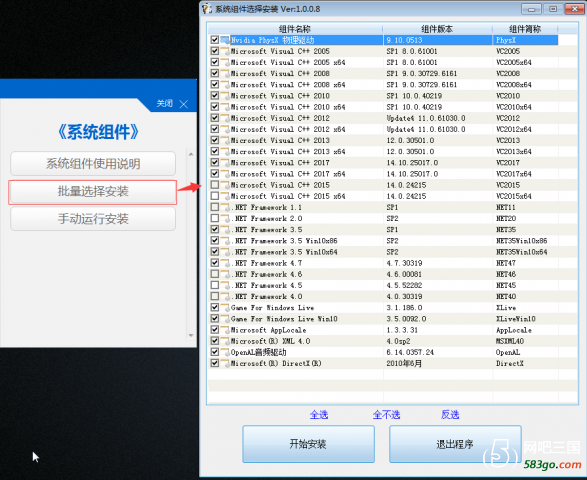Uncheck the Nvidia PhysX checkbox

point(215,40)
